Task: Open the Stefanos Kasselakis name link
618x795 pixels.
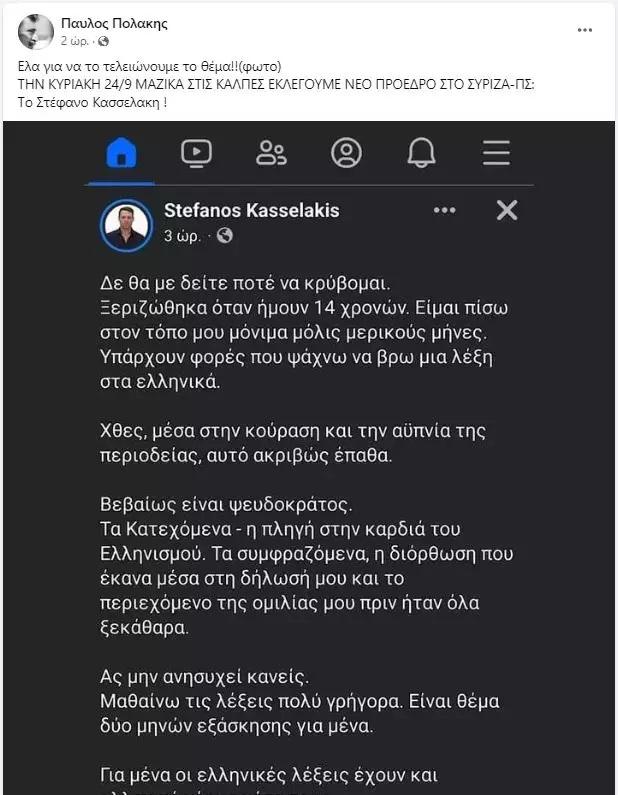Action: pyautogui.click(x=251, y=210)
